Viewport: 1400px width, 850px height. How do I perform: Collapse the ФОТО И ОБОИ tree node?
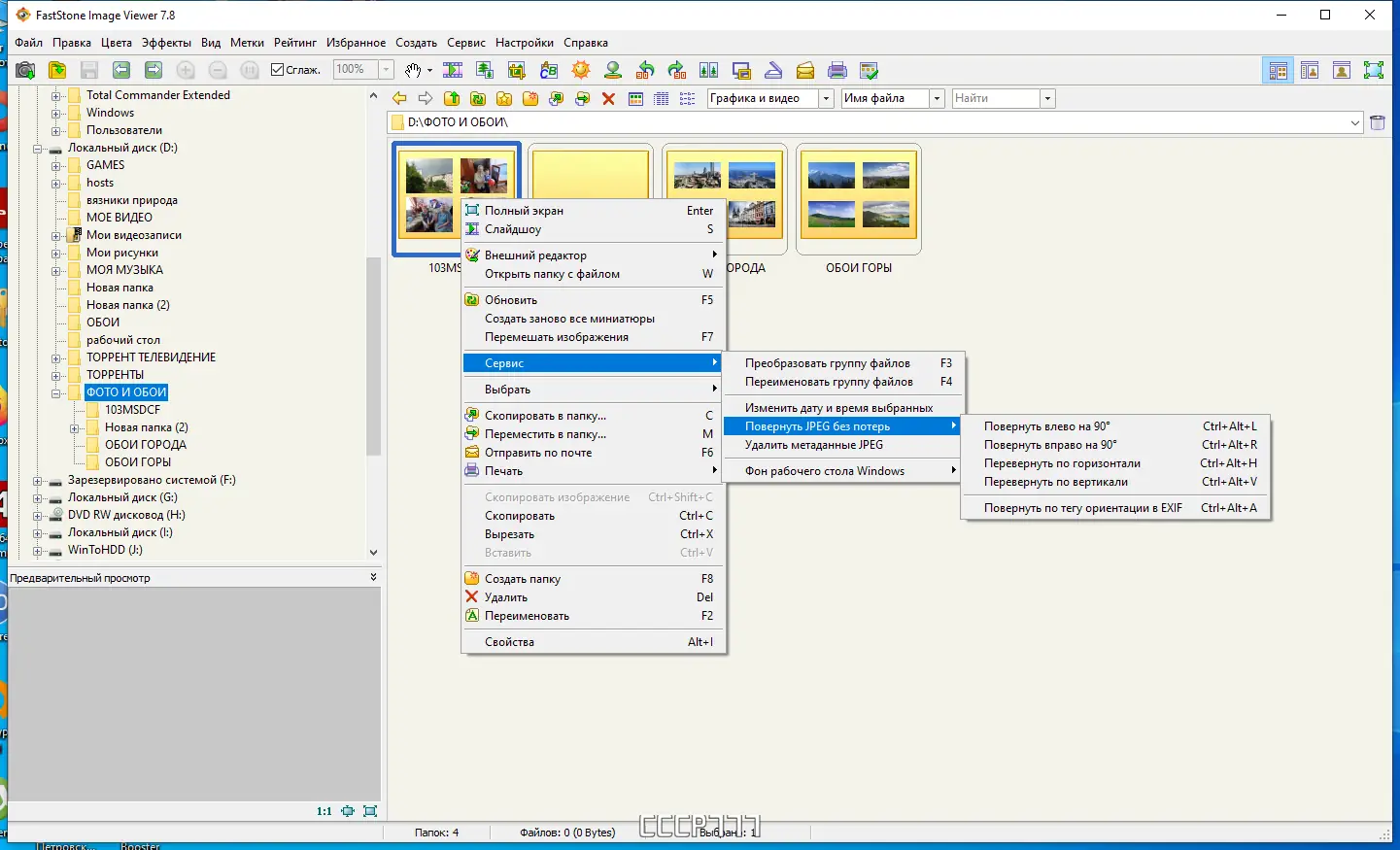tap(56, 392)
